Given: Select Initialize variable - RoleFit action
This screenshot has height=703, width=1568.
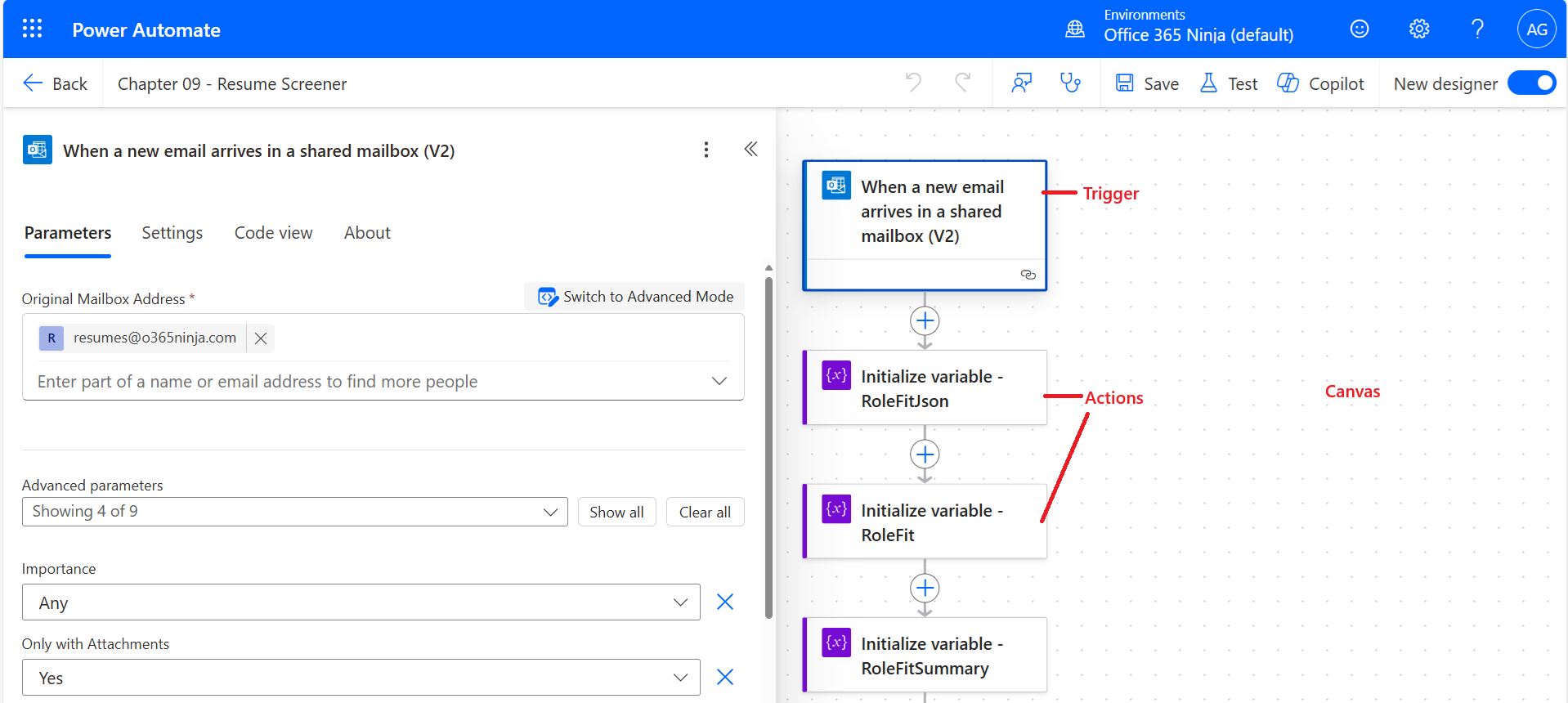Looking at the screenshot, I should (925, 522).
